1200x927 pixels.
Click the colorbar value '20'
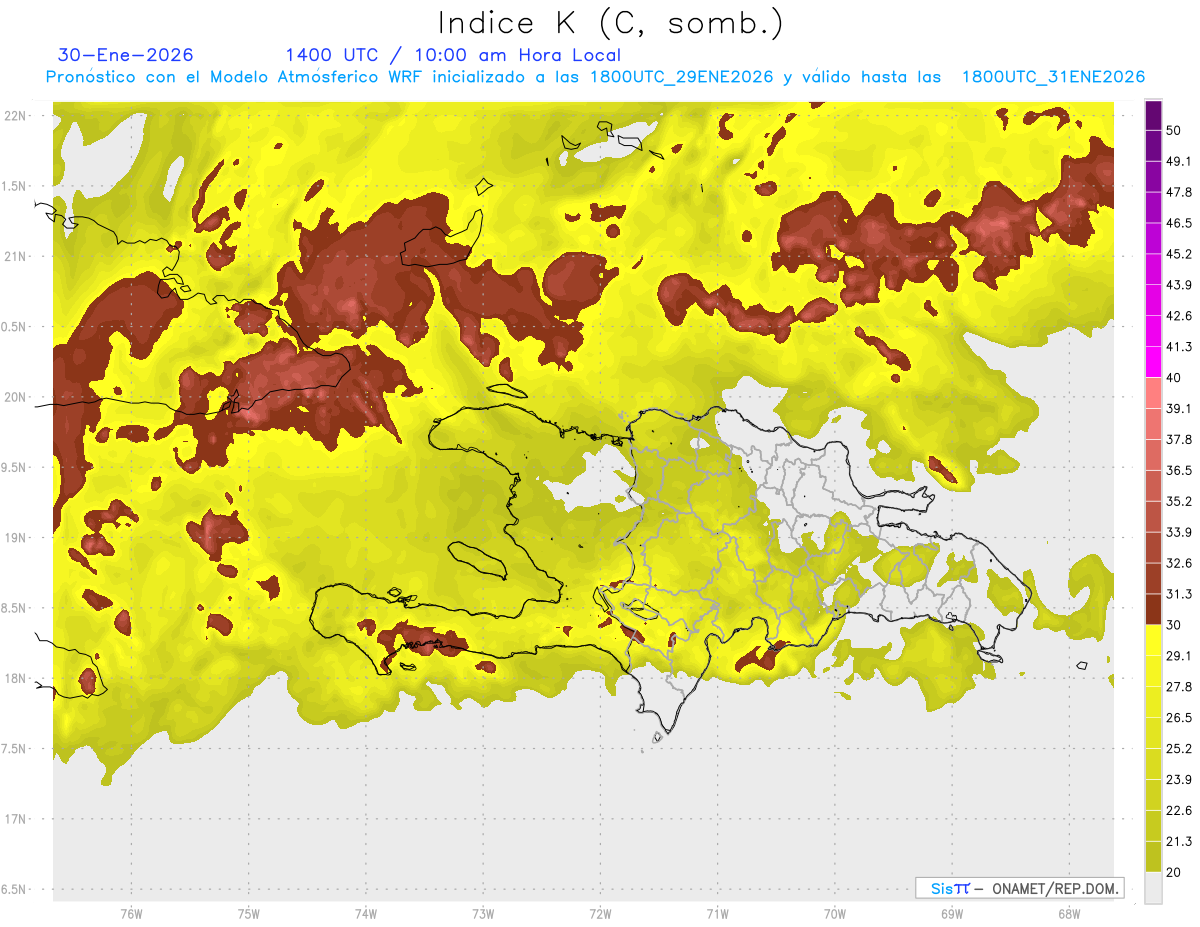click(1175, 872)
